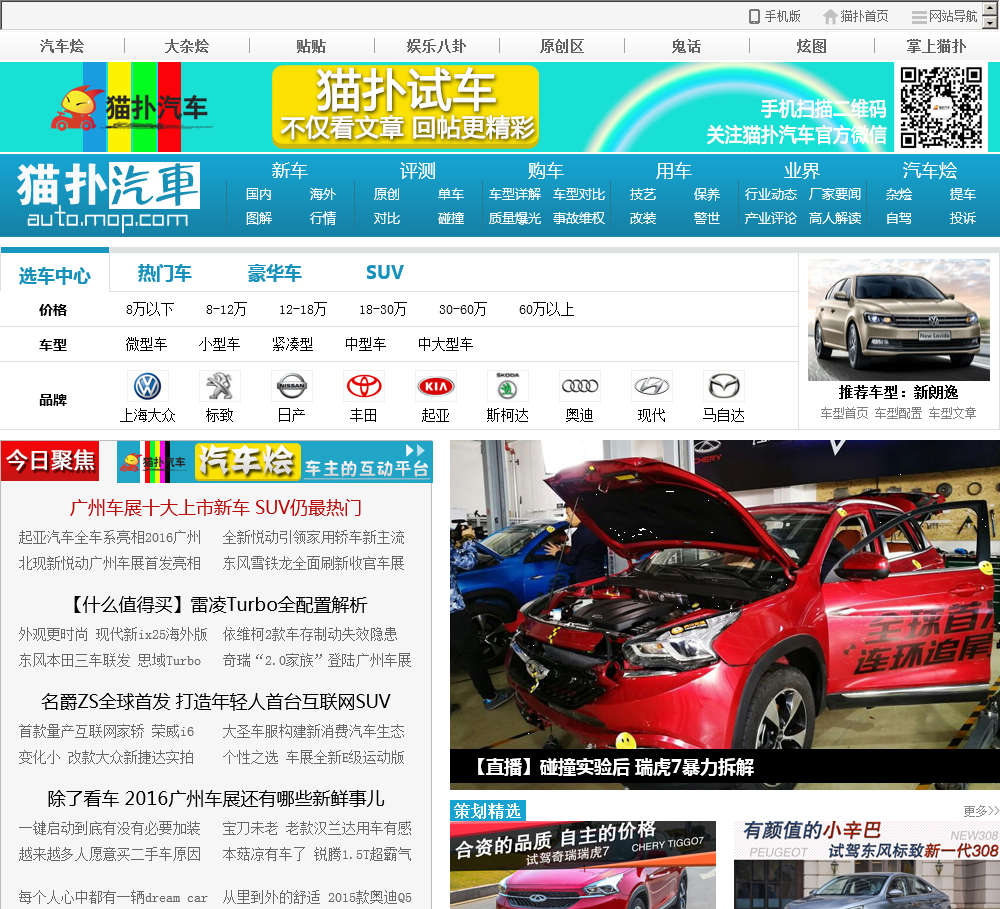
Task: Open the 新车 section heading
Action: [290, 170]
